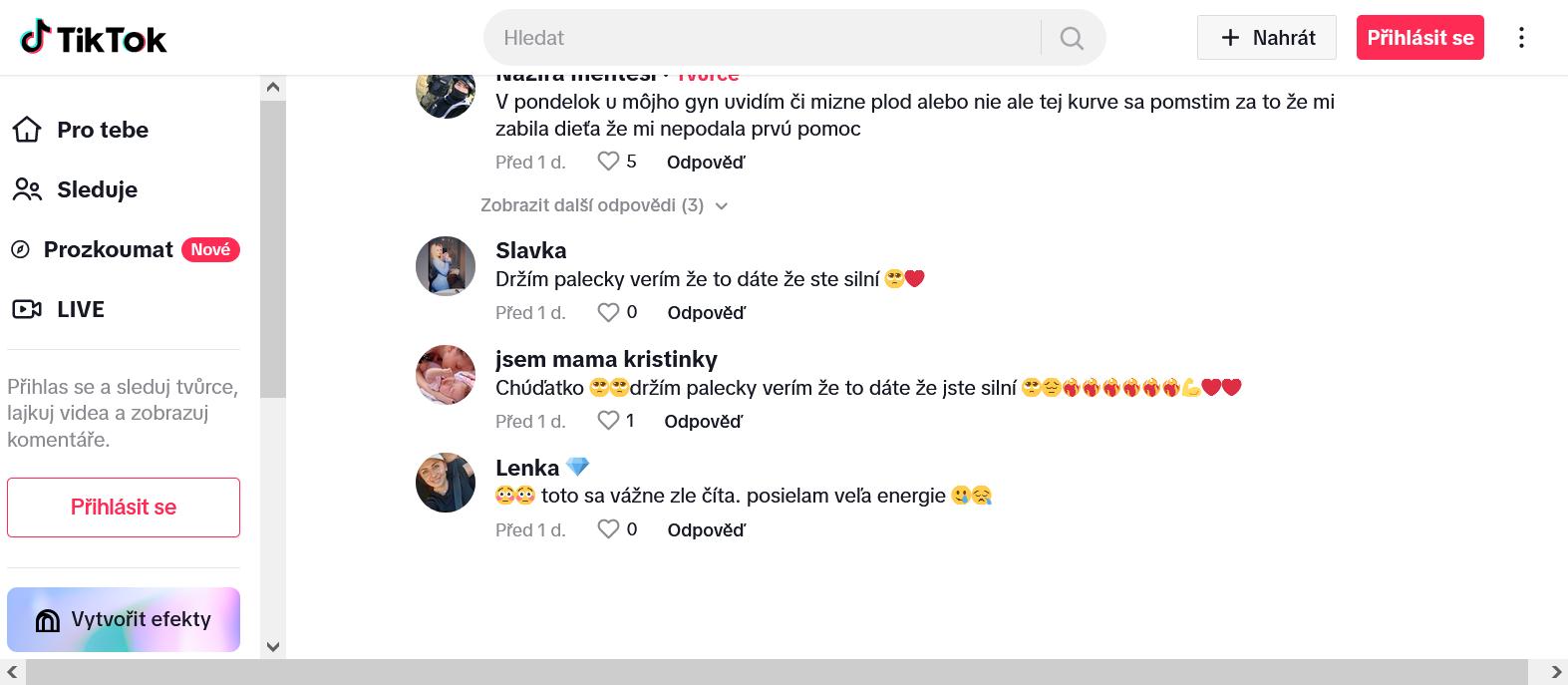
Task: Open Prozkoumat explore page
Action: (108, 249)
